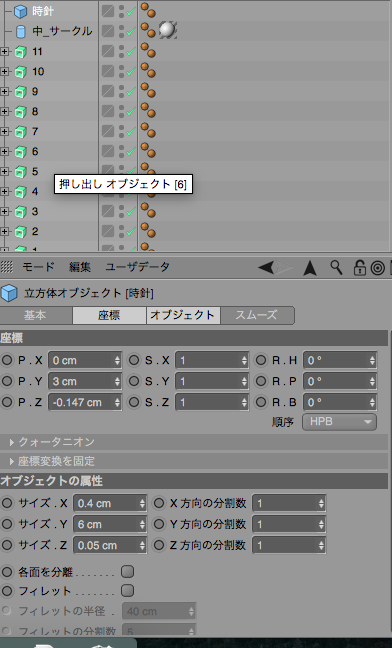Go back with the left arrow icon

pos(266,267)
